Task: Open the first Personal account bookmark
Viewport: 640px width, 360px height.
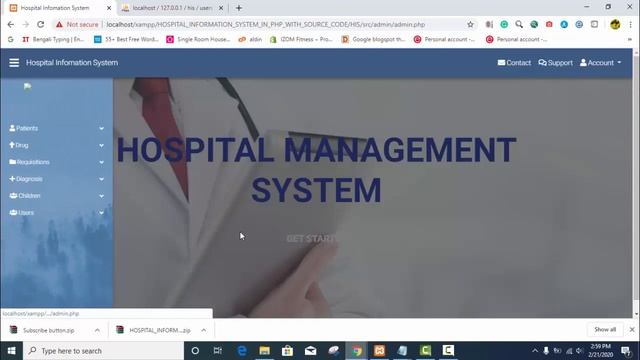Action: [x=444, y=40]
